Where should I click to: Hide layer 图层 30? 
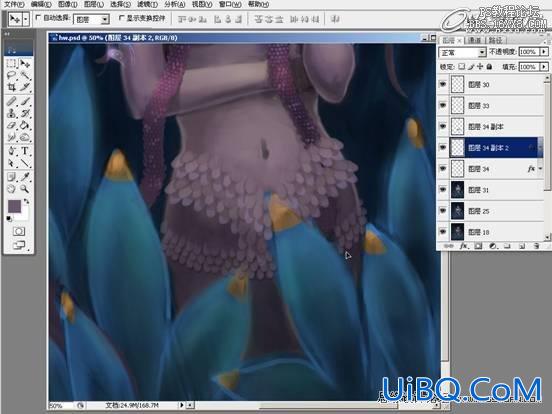click(x=443, y=84)
